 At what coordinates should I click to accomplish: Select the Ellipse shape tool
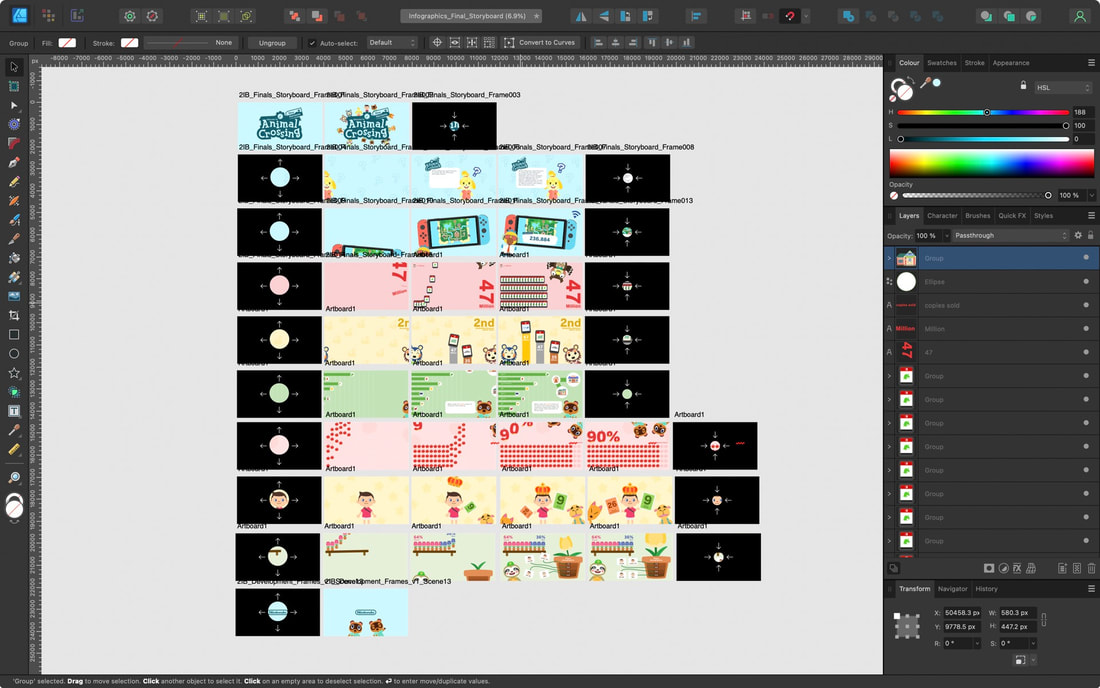click(x=13, y=353)
